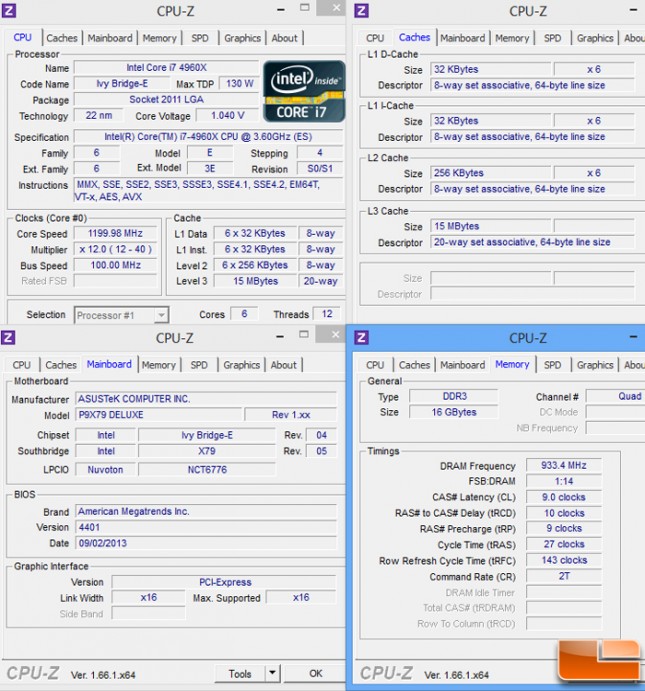Open About tab in top-left CPU window
Screen dimensions: 645x691
click(x=284, y=38)
